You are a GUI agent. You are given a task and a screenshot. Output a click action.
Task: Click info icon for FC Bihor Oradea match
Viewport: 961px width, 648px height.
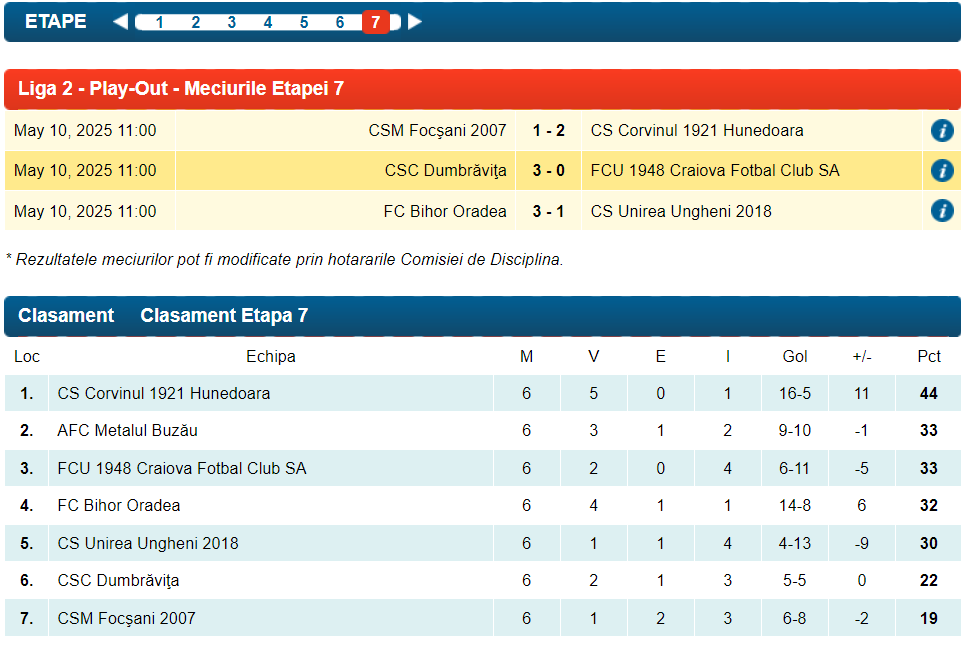click(941, 211)
